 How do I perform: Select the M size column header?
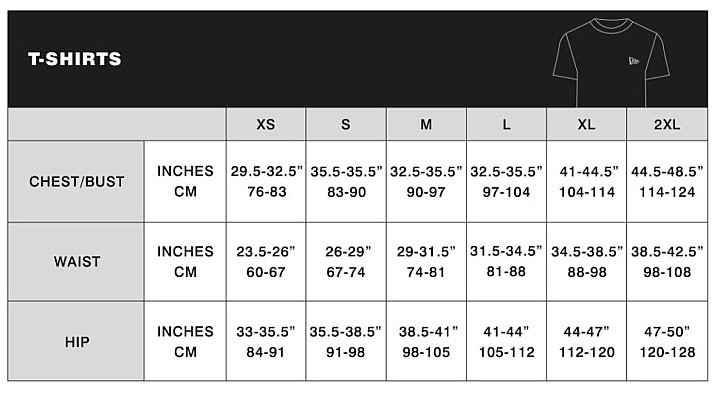[426, 124]
